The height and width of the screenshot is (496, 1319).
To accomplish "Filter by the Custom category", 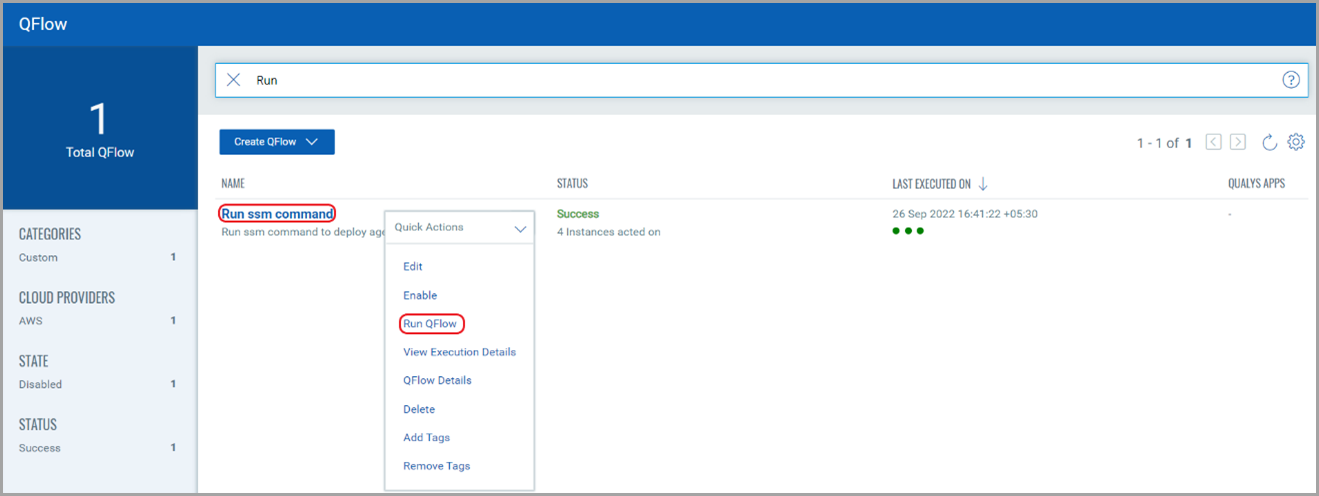I will click(x=39, y=257).
